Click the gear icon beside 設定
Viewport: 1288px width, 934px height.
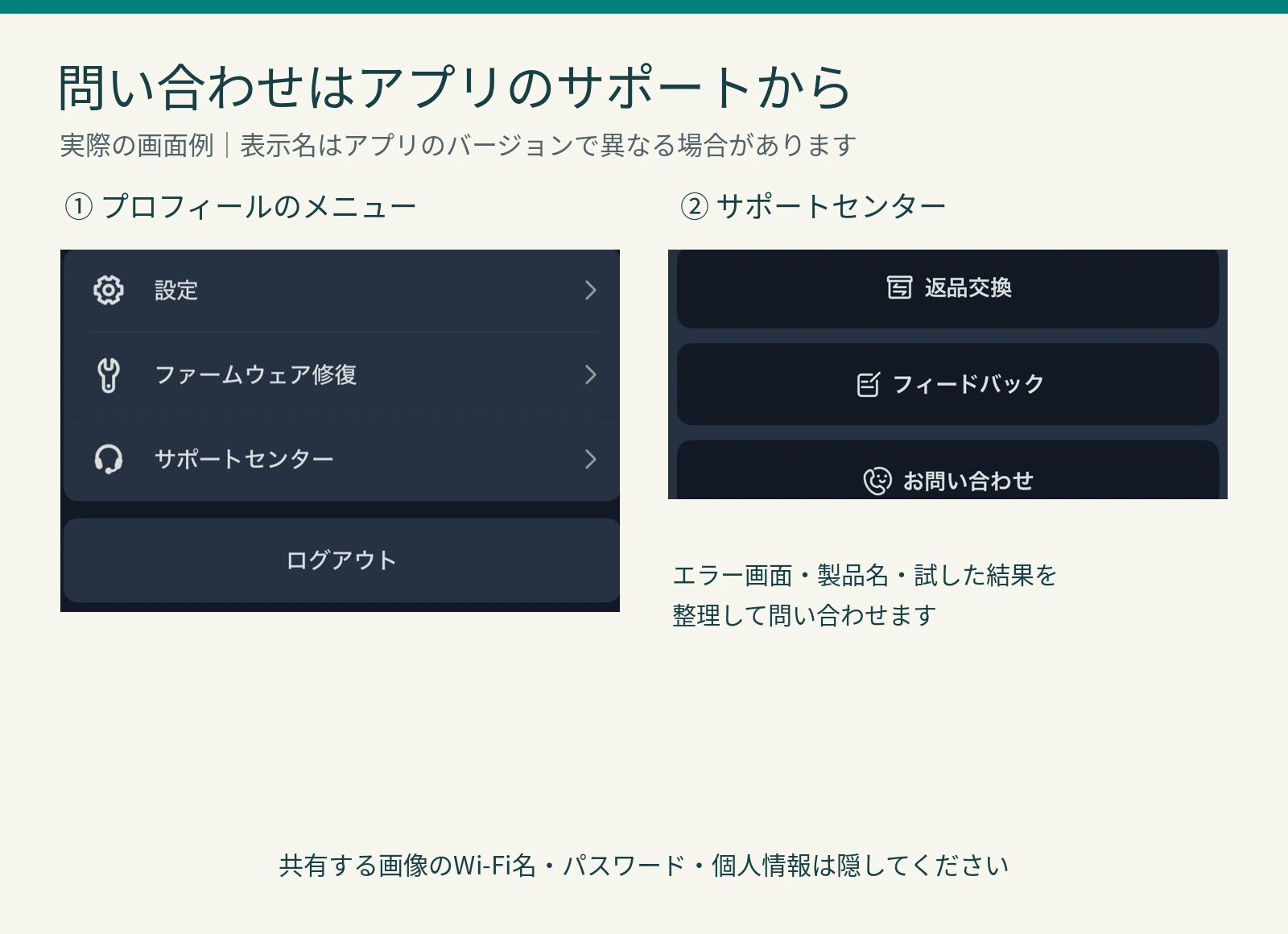click(109, 290)
